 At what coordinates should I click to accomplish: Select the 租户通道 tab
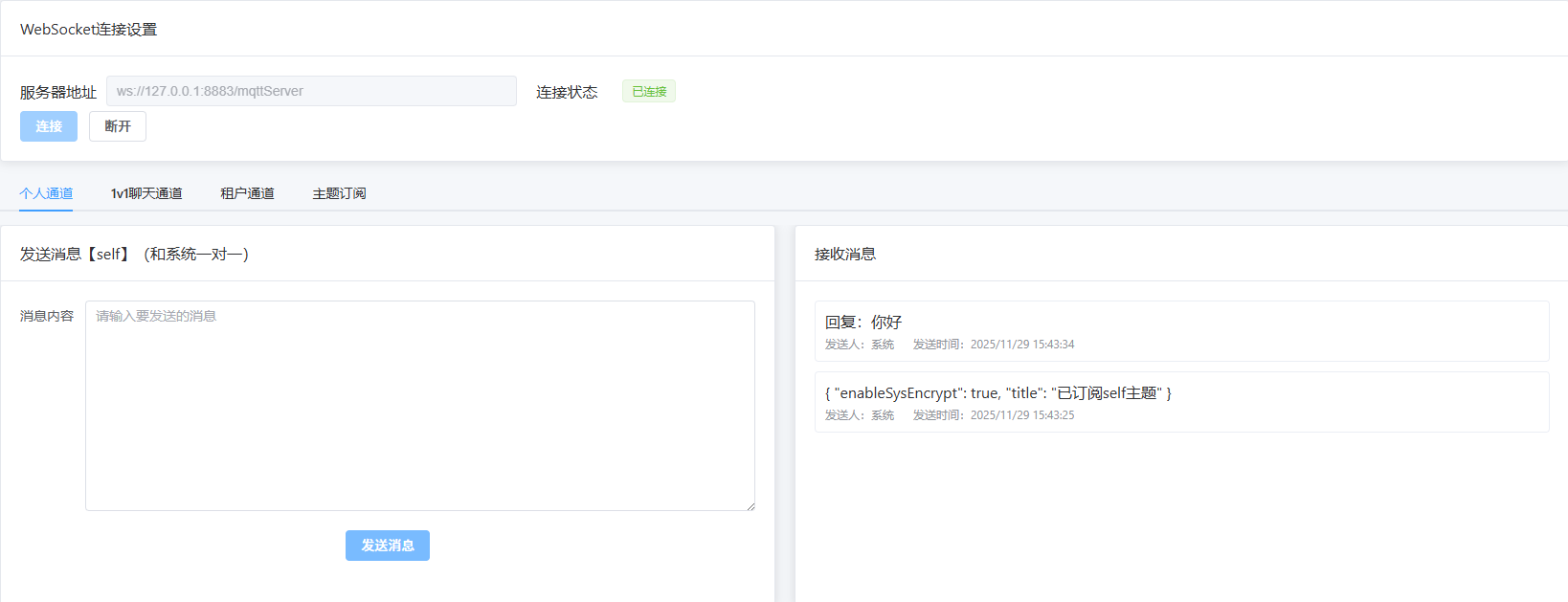[x=247, y=193]
